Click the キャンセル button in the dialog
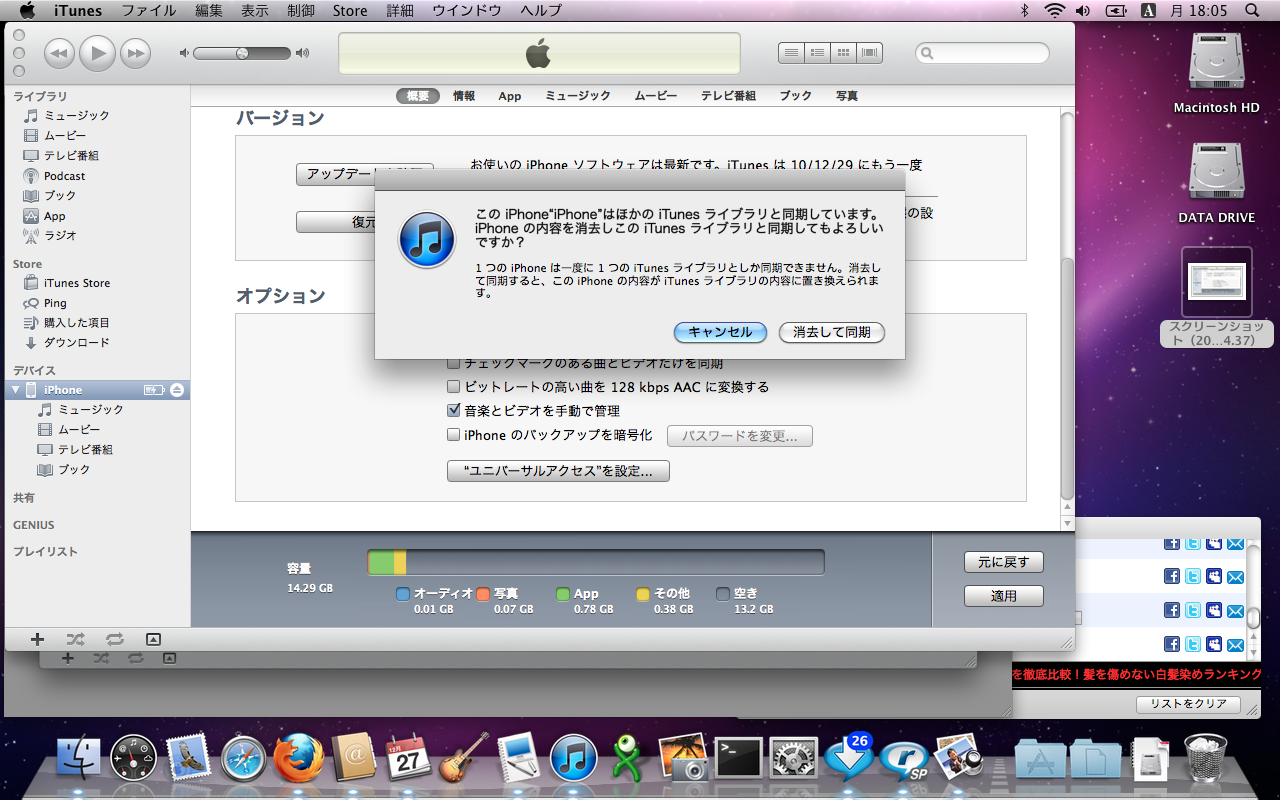The image size is (1280, 800). click(720, 332)
